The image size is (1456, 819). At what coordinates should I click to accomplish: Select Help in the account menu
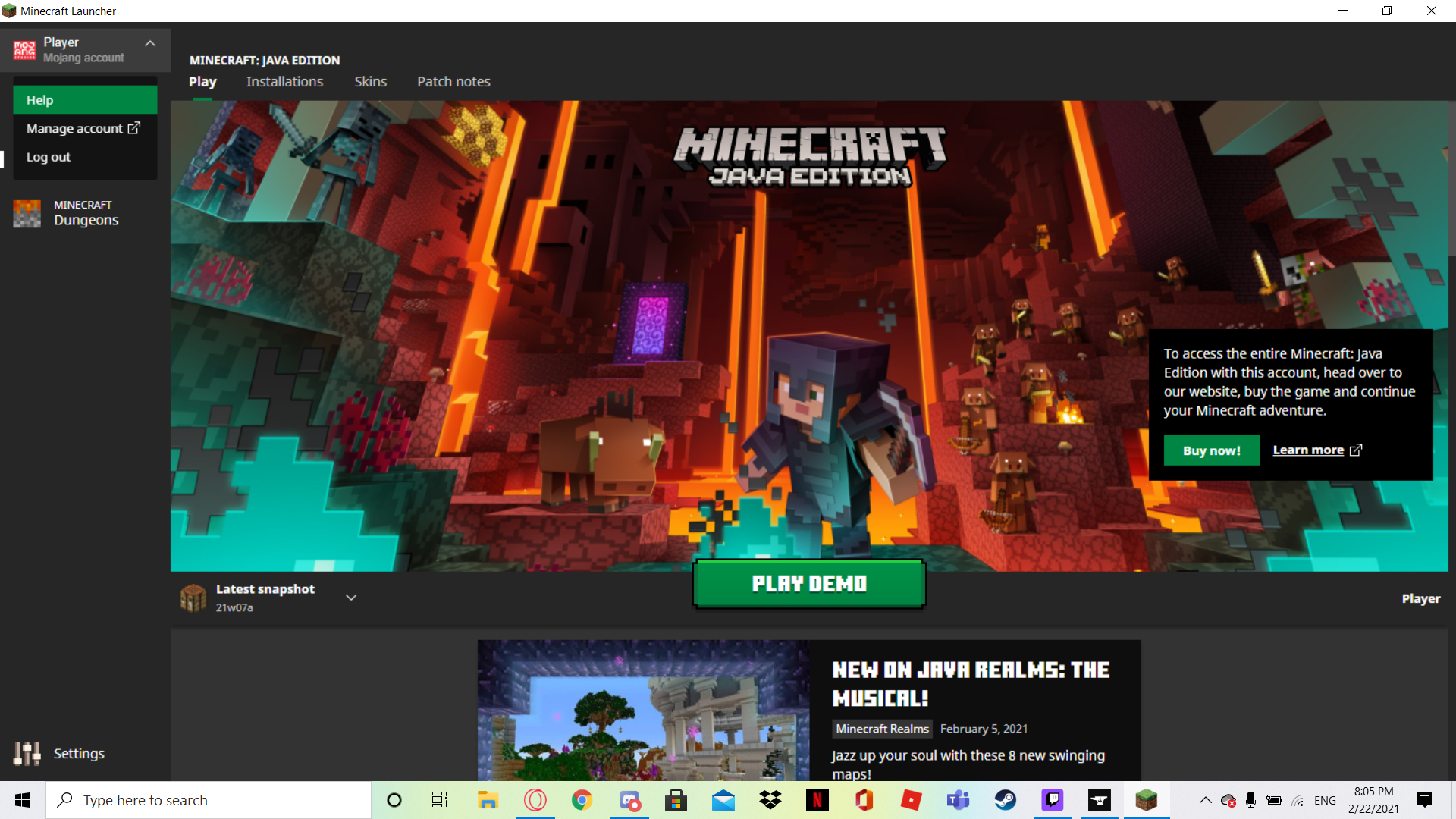[x=85, y=100]
